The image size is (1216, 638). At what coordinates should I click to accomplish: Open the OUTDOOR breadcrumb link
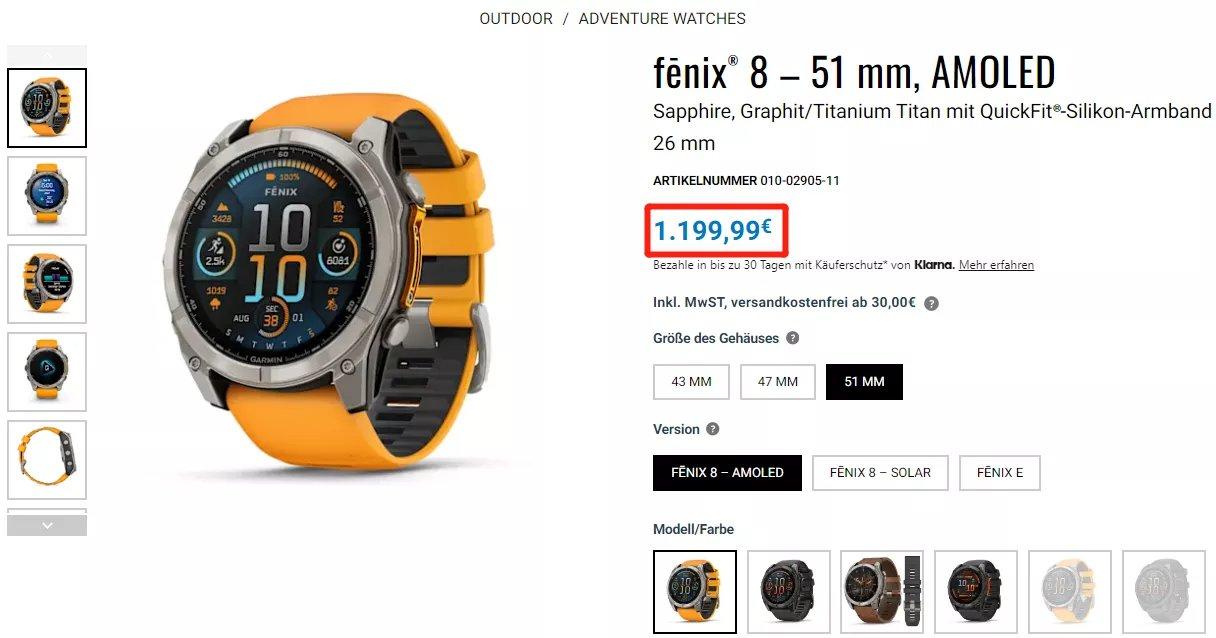click(516, 18)
